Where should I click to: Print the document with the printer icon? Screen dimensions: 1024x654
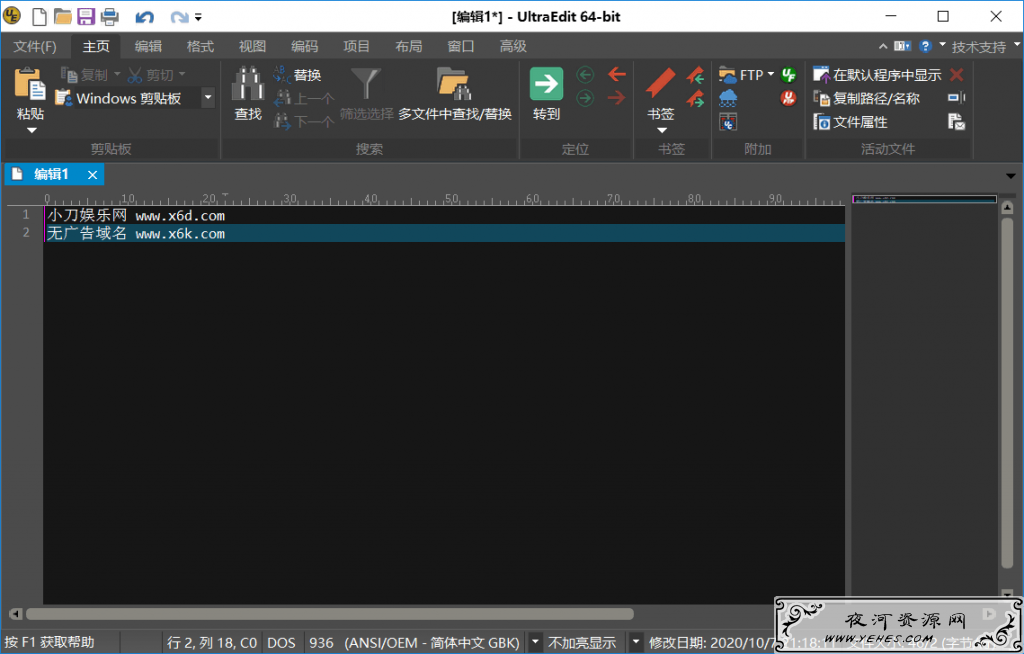pyautogui.click(x=110, y=16)
